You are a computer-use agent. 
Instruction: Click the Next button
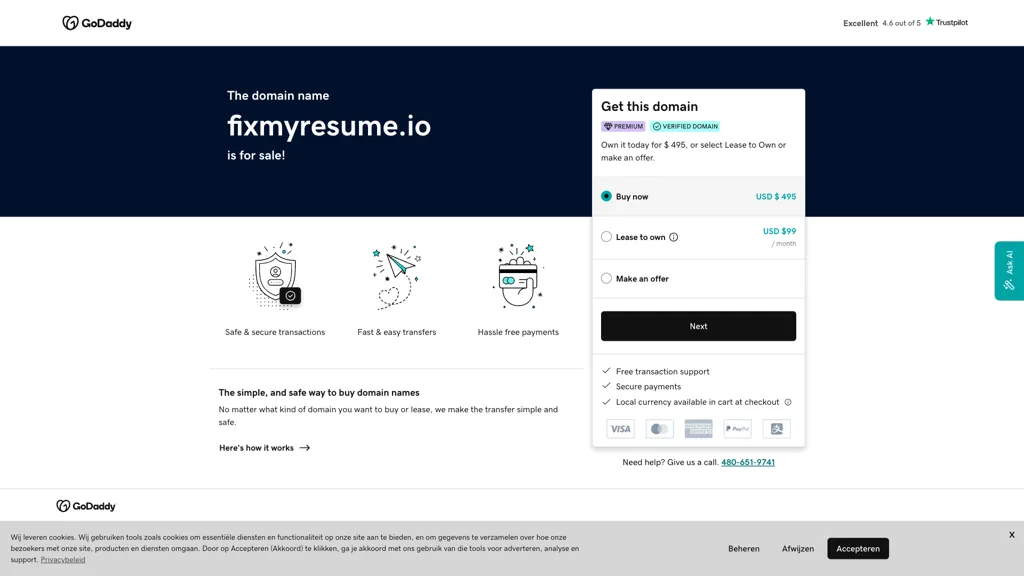coord(698,325)
